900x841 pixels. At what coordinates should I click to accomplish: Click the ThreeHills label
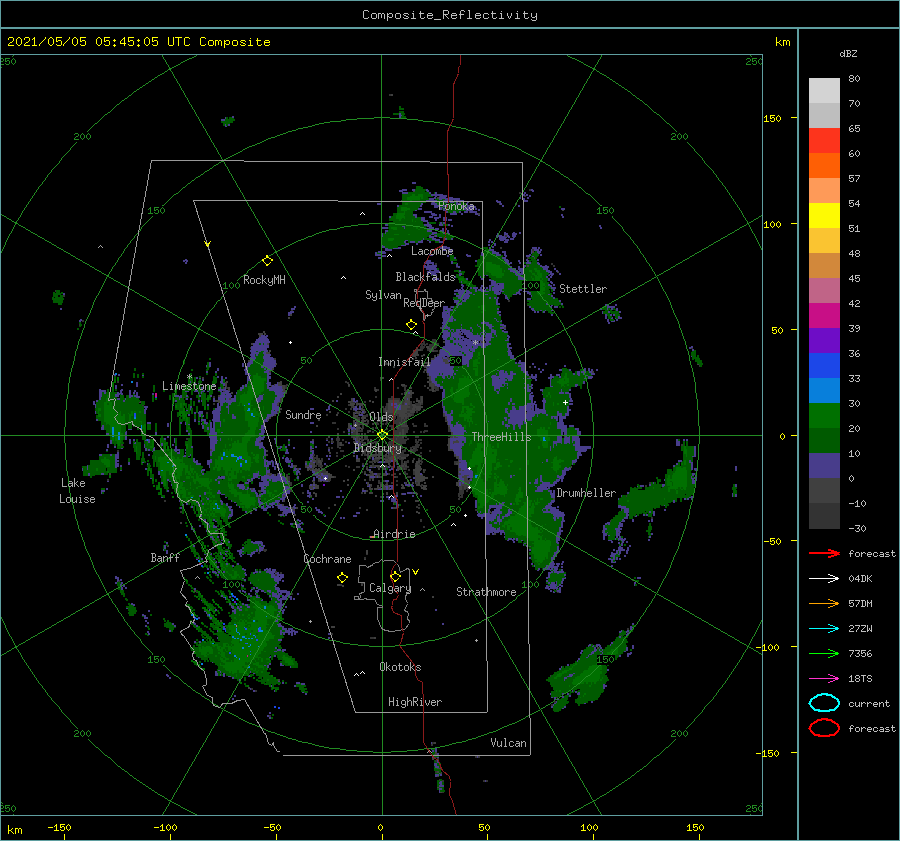(502, 437)
